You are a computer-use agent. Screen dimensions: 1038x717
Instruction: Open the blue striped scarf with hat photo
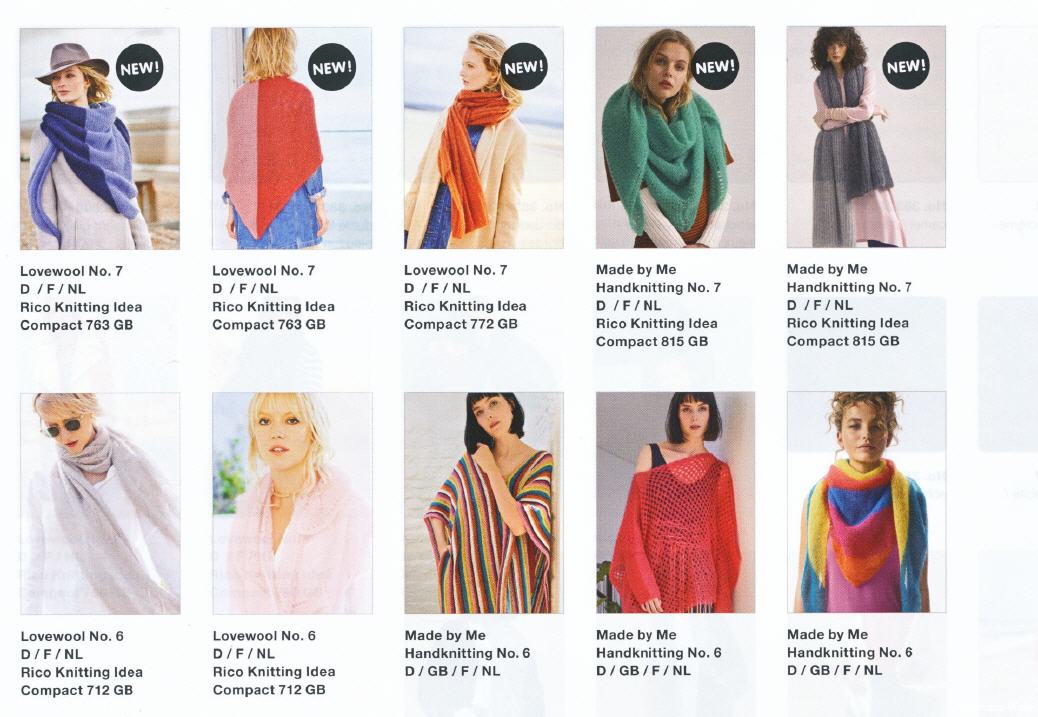coord(100,139)
